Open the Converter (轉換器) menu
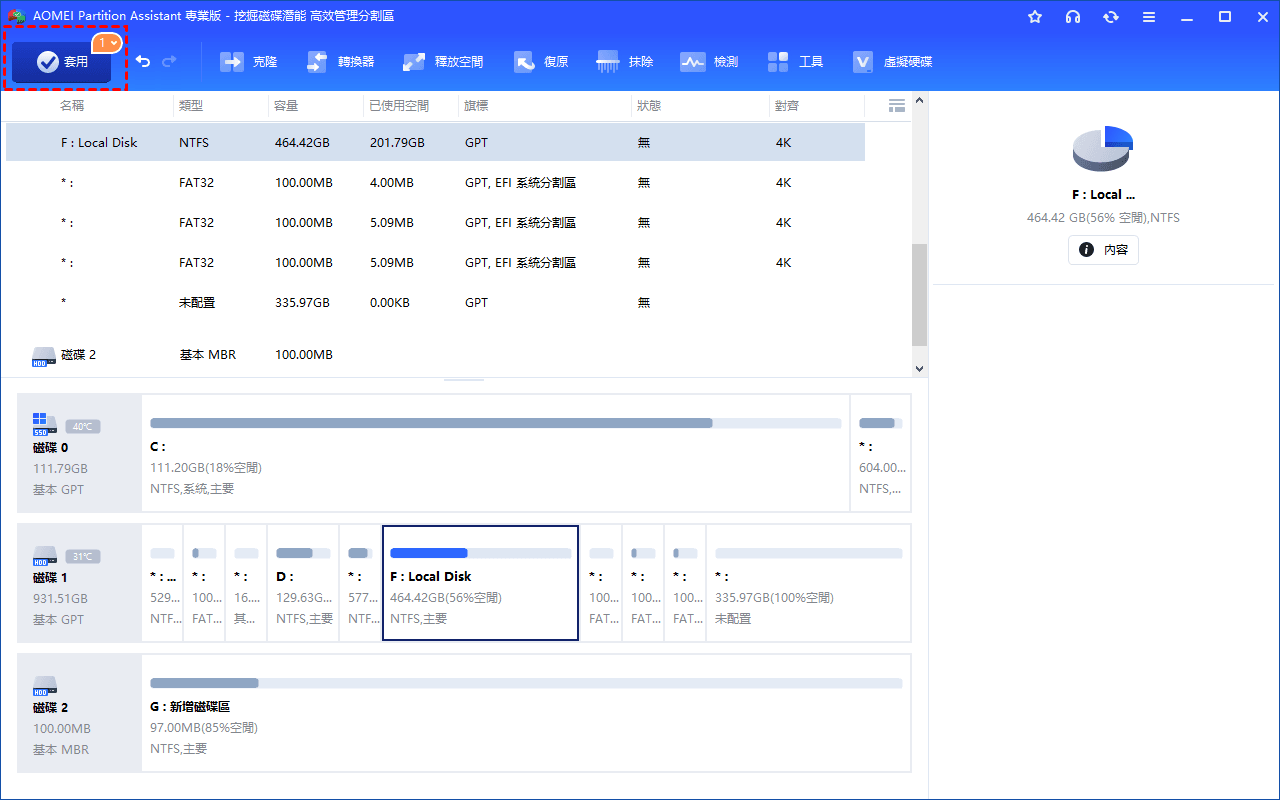This screenshot has width=1280, height=800. [x=340, y=62]
